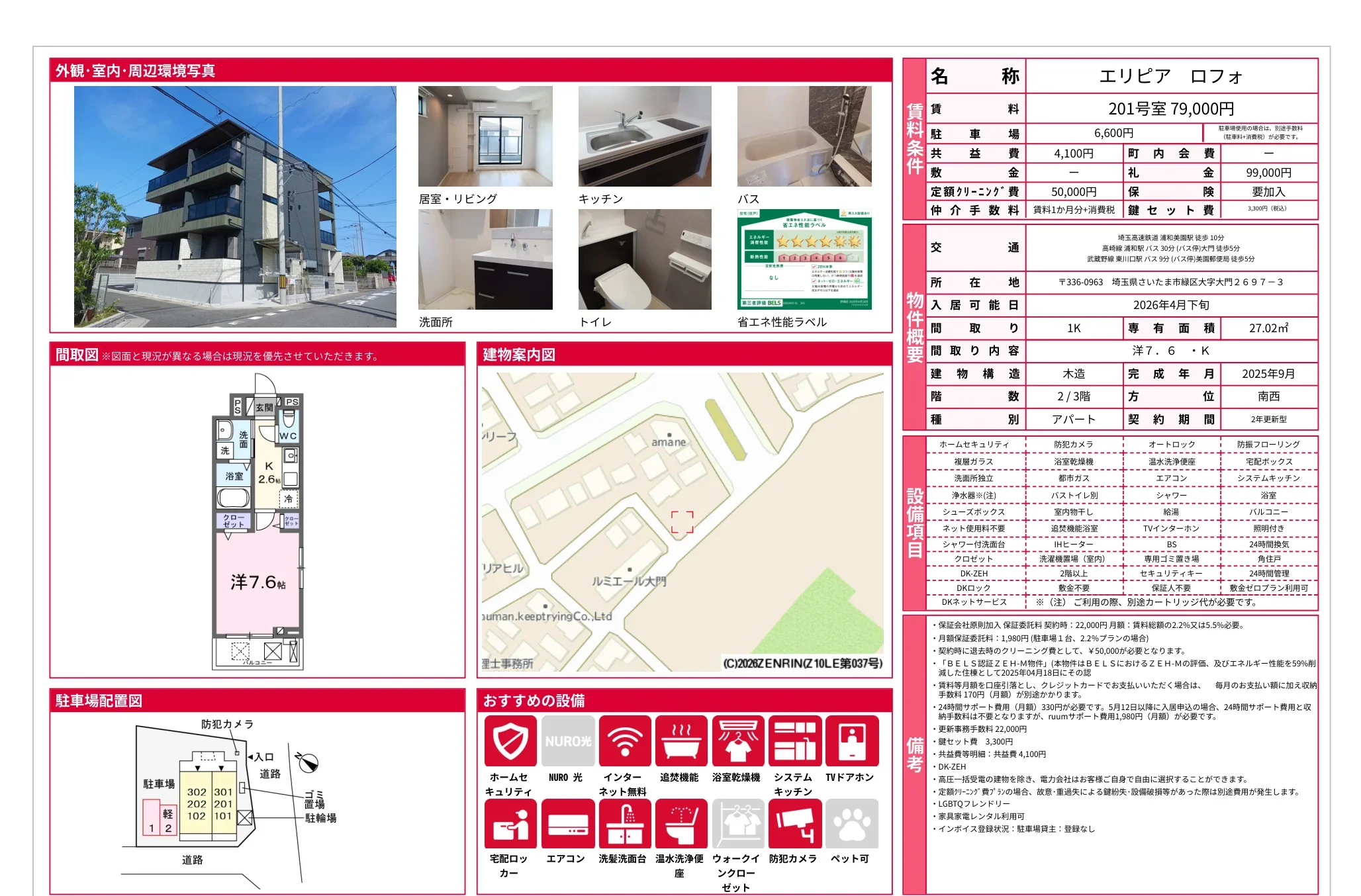1361x896 pixels.
Task: Click unit 201 in parking layout diagram
Action: pyautogui.click(x=223, y=804)
